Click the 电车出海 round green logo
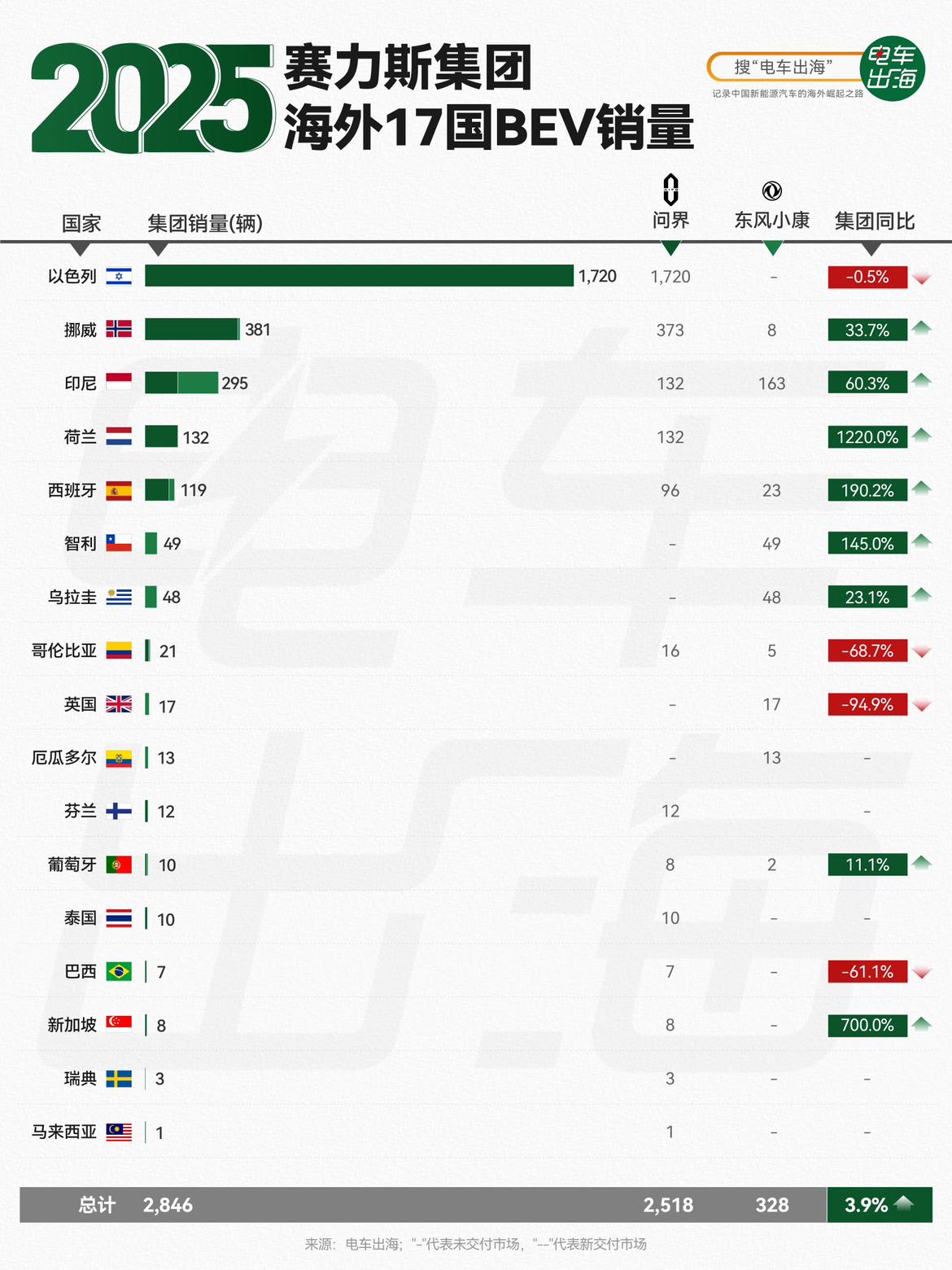This screenshot has height=1270, width=952. point(893,68)
